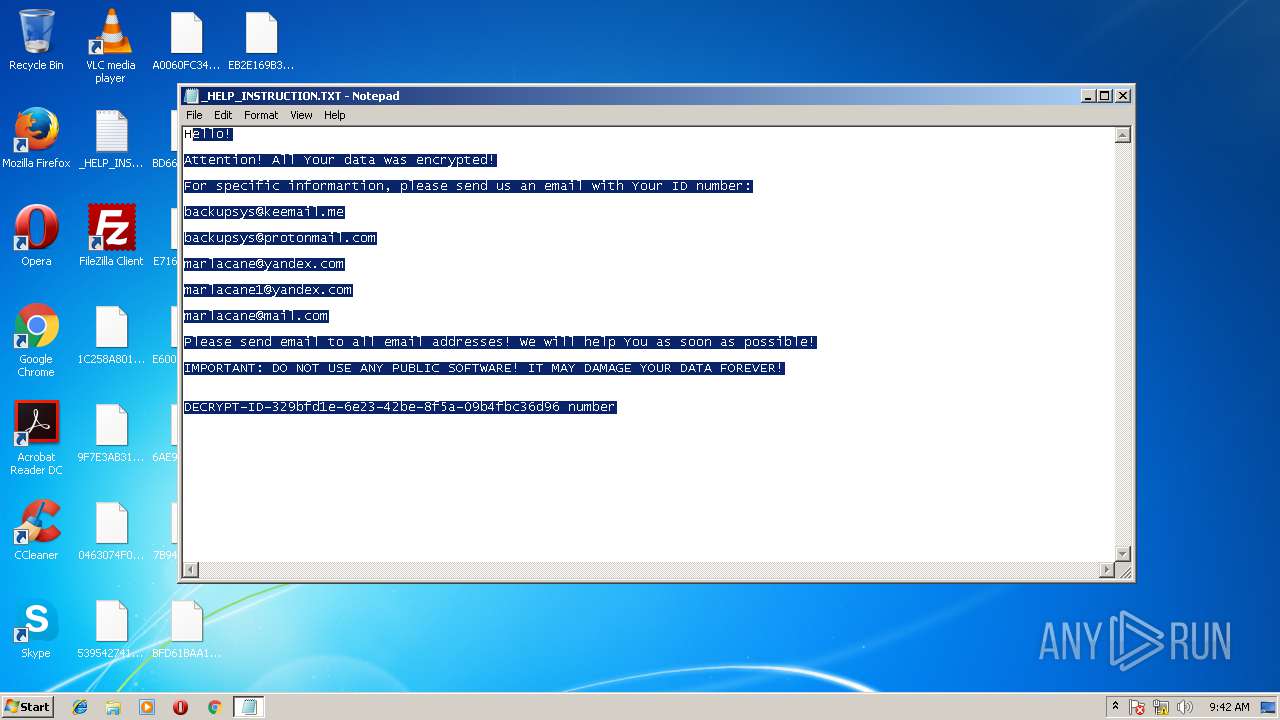Click the Notepad taskbar button
The image size is (1280, 720).
(x=249, y=707)
